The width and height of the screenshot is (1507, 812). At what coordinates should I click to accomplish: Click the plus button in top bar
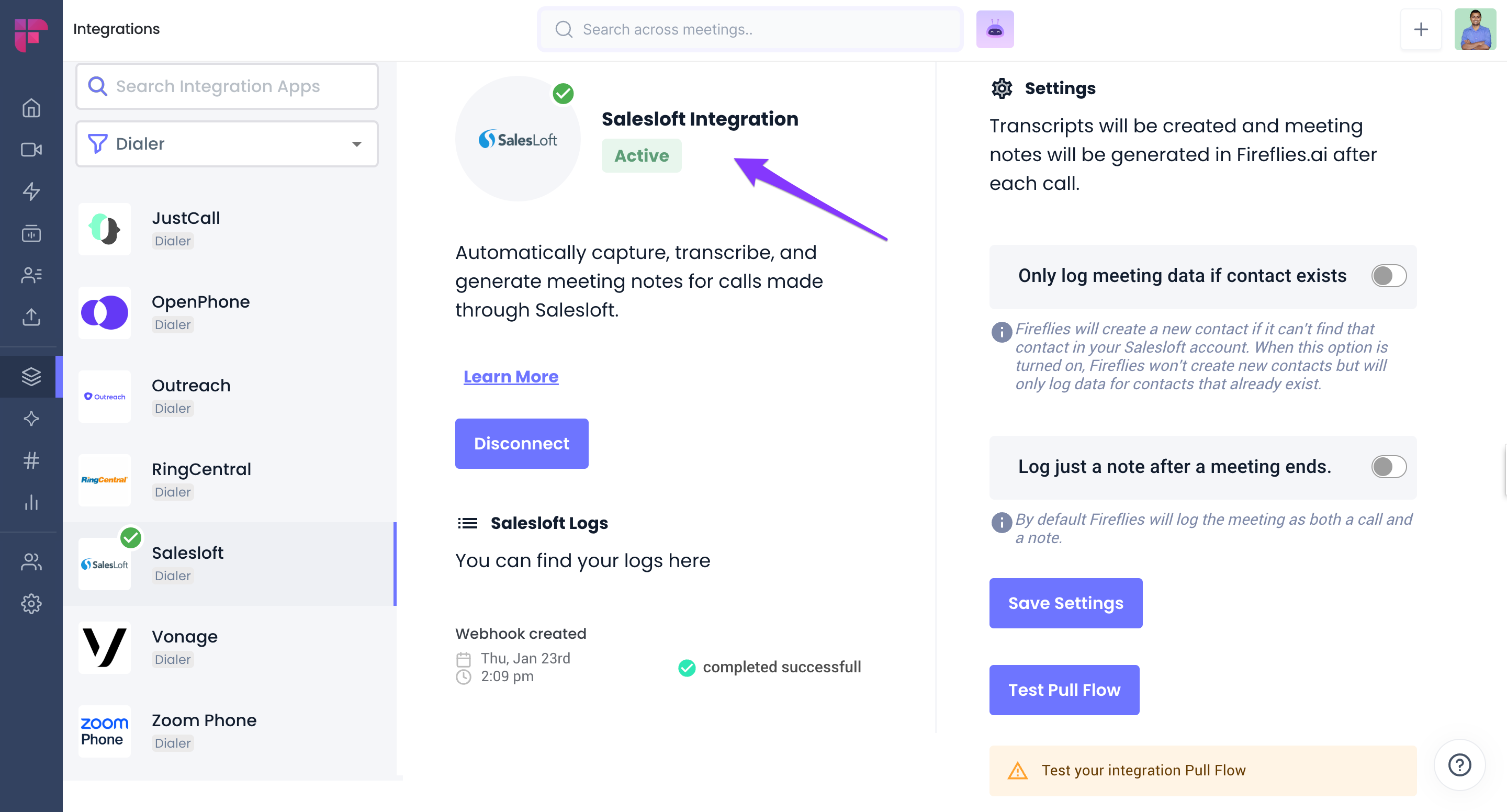[1421, 29]
